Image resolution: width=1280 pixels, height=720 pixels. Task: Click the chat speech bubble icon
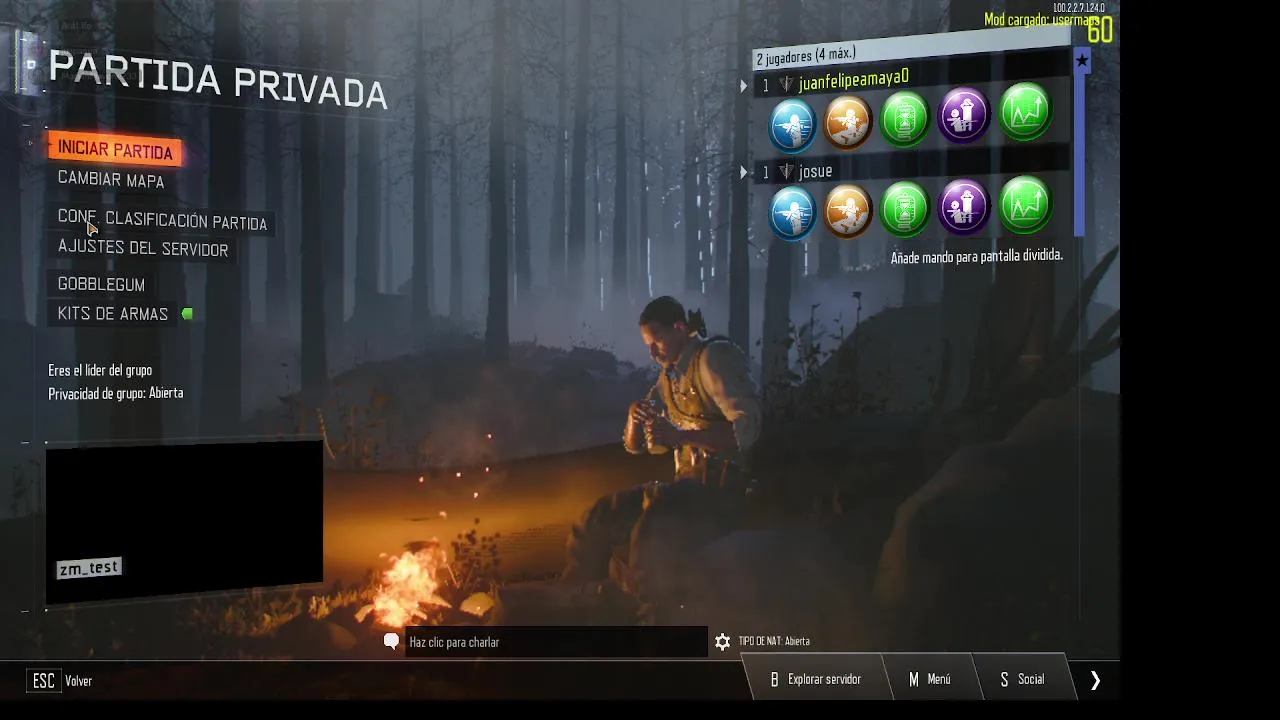click(392, 642)
